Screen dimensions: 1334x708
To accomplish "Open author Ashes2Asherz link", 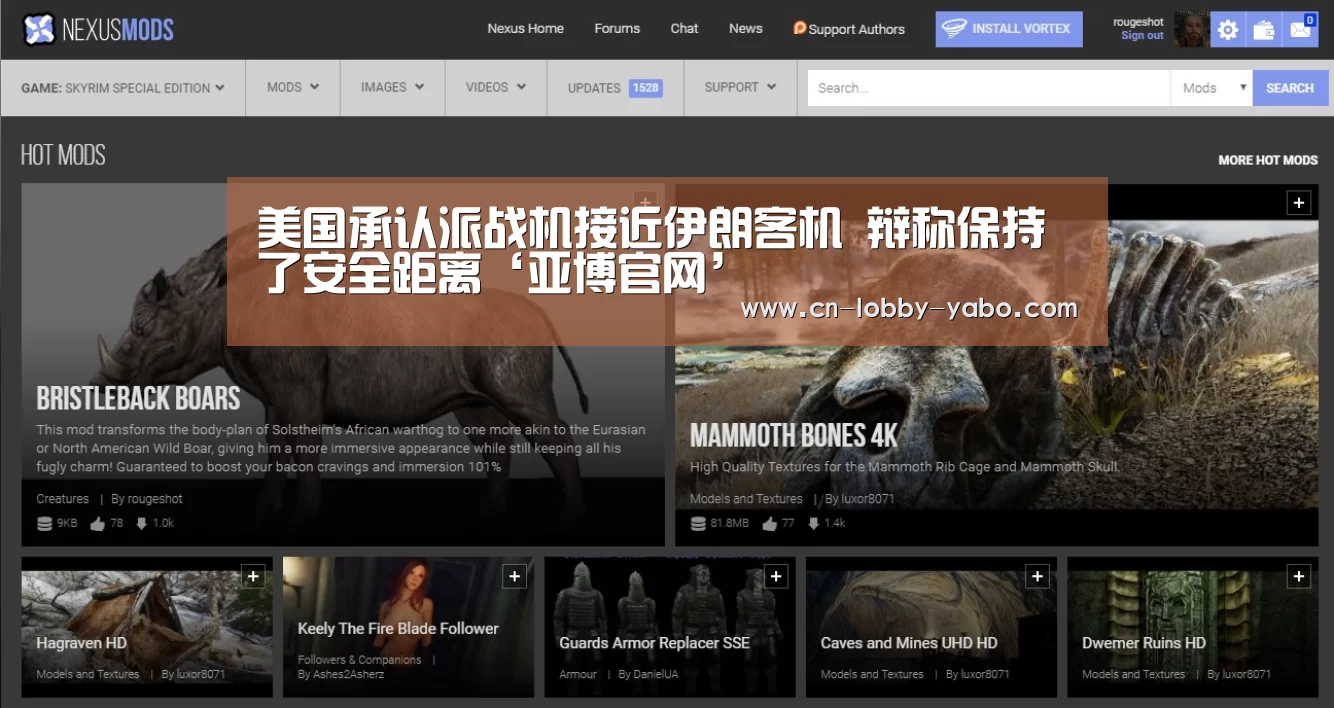I will pyautogui.click(x=350, y=675).
